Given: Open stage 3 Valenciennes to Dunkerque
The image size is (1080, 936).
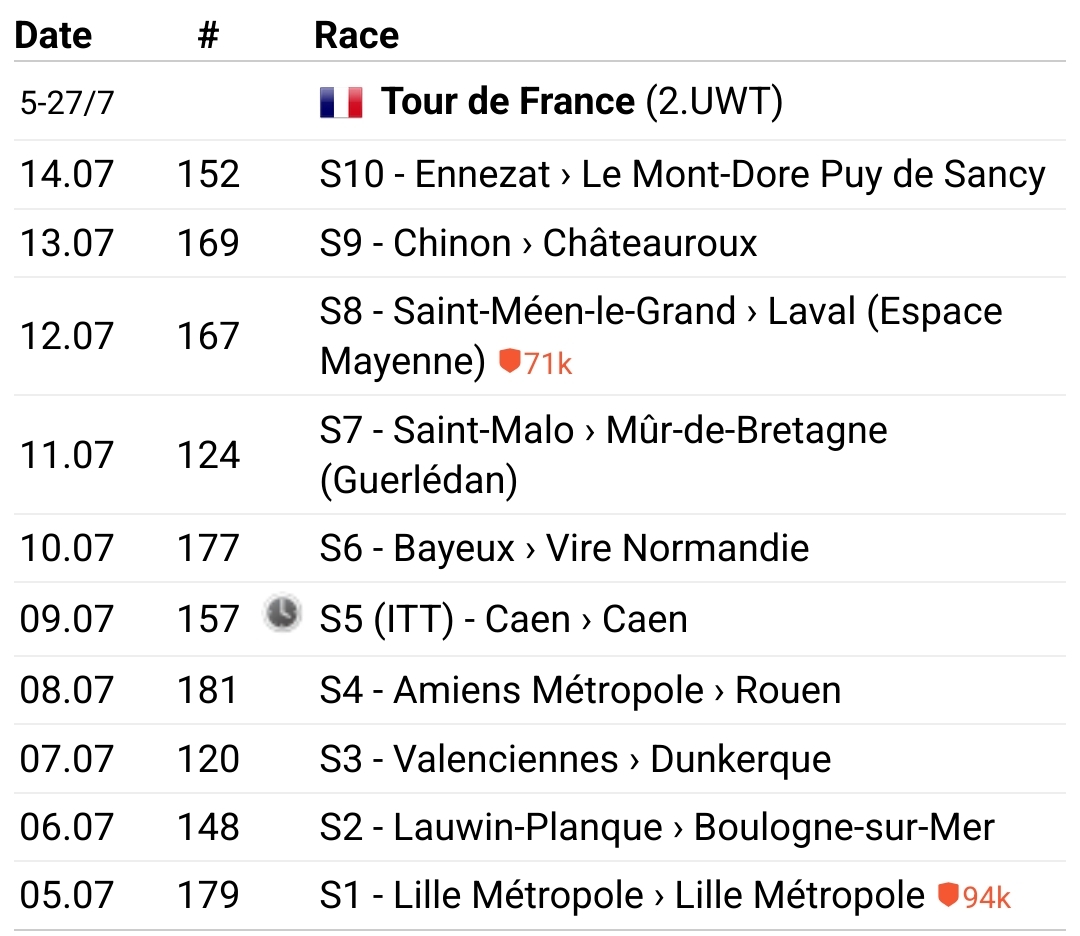Looking at the screenshot, I should pyautogui.click(x=575, y=759).
